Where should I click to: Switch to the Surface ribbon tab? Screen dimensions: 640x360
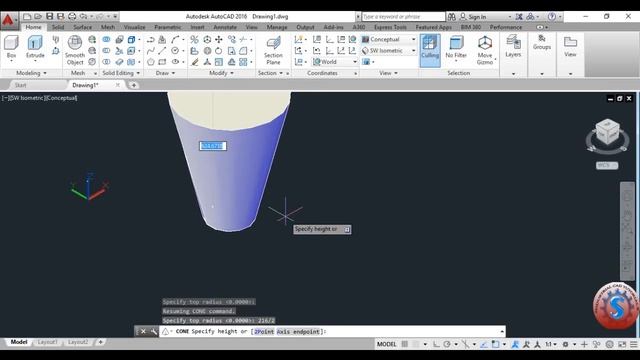pyautogui.click(x=82, y=27)
